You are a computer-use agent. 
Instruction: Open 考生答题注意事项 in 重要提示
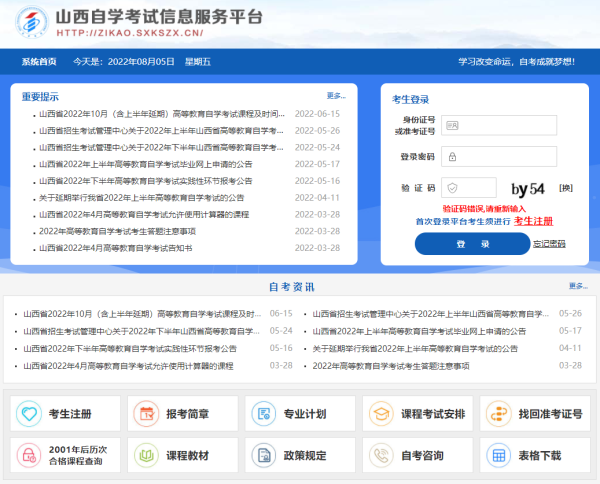pyautogui.click(x=117, y=231)
